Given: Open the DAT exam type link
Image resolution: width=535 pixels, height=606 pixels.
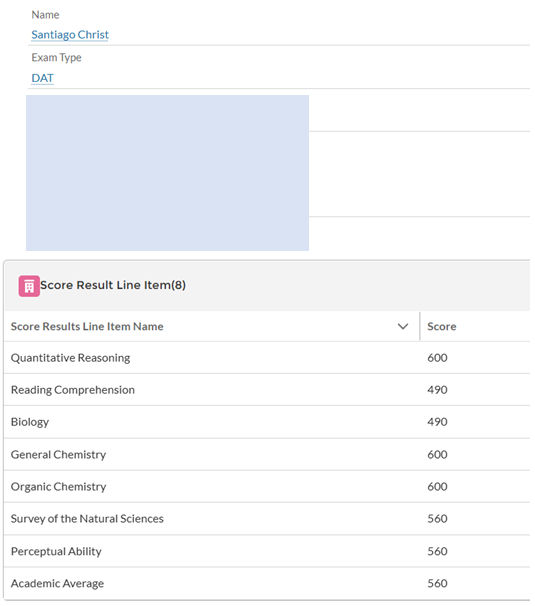Looking at the screenshot, I should [42, 78].
